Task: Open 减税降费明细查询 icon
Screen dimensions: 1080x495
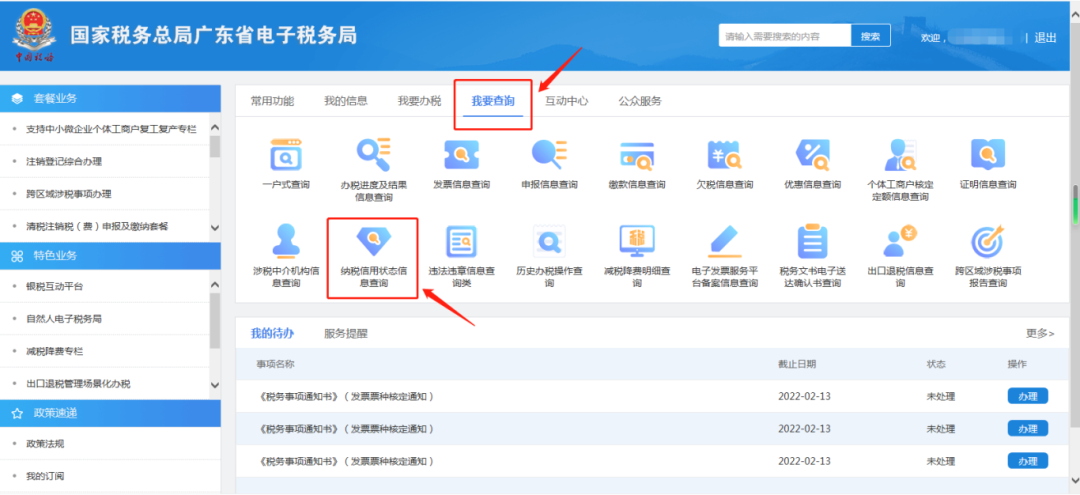Action: [x=636, y=242]
